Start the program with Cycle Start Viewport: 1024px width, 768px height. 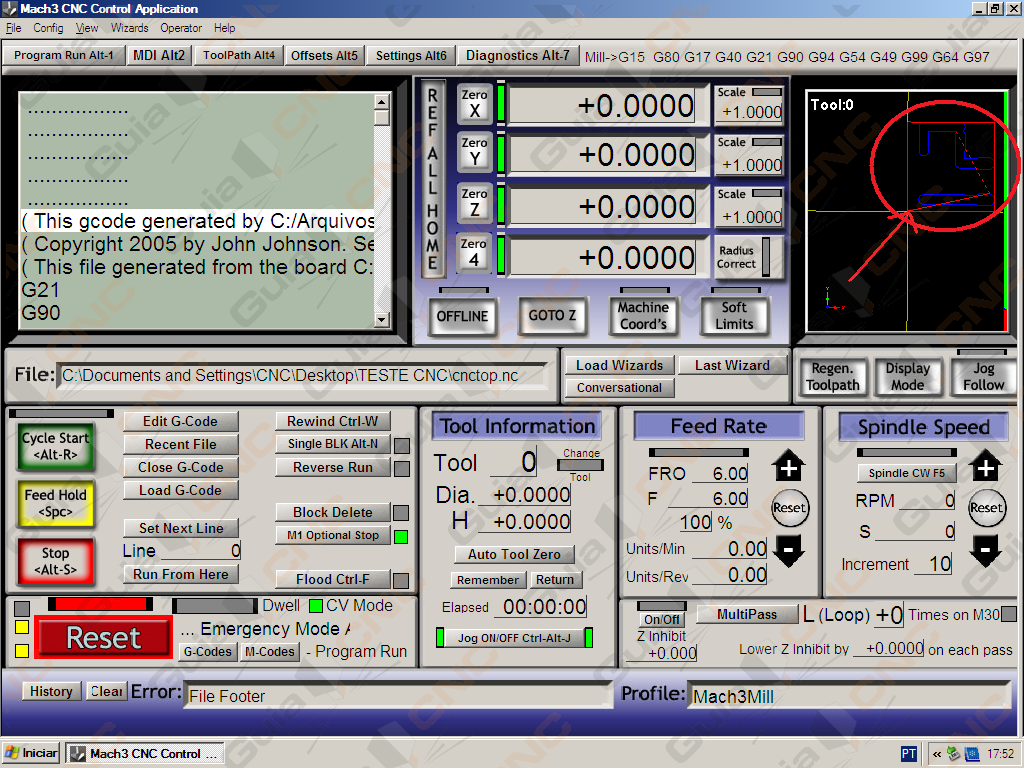coord(56,447)
